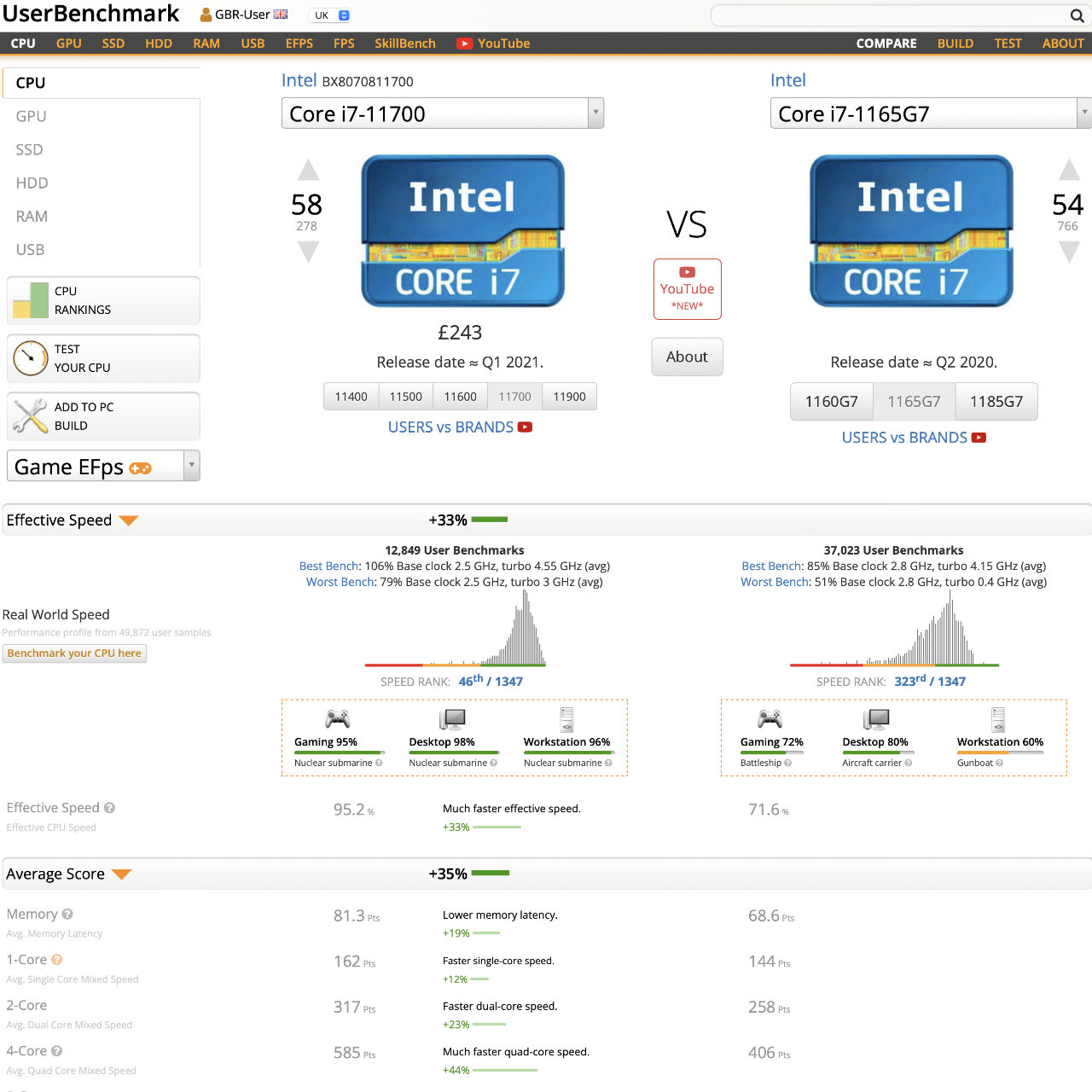Click the YouTube icon after left USERS vs BRANDS
Screen dimensions: 1092x1092
tap(525, 427)
